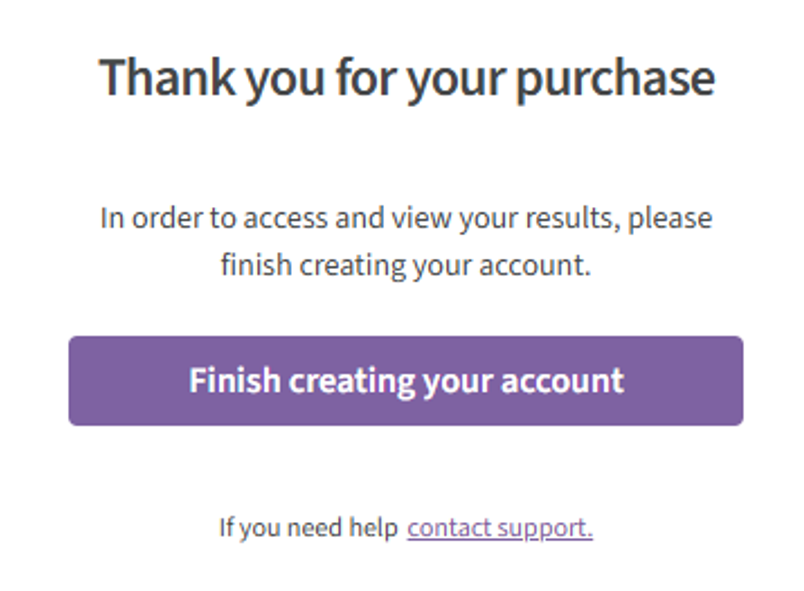This screenshot has height=591, width=804.
Task: Click the word purchase in the heading
Action: pos(615,80)
